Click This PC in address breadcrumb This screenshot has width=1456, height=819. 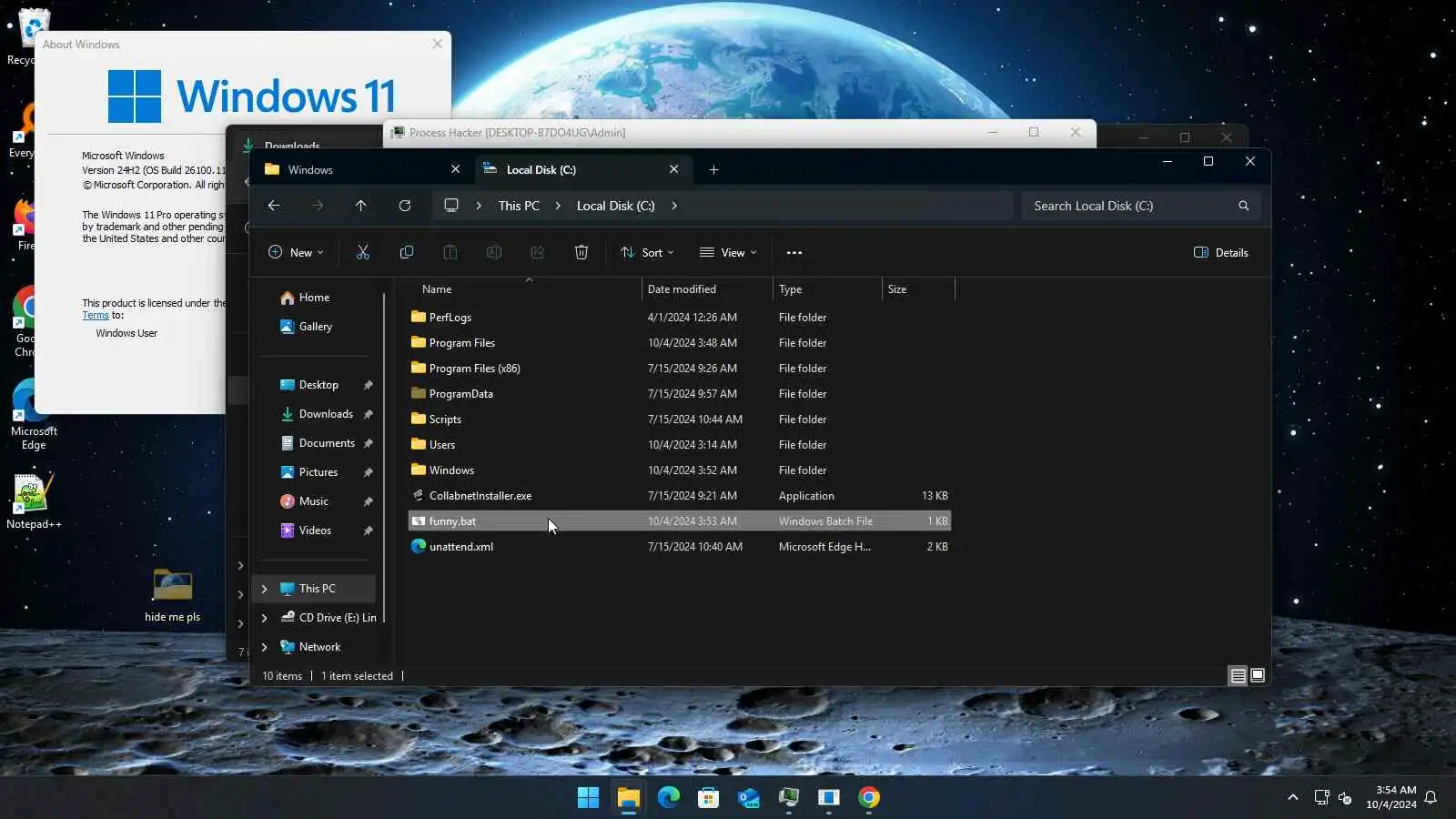pos(519,206)
